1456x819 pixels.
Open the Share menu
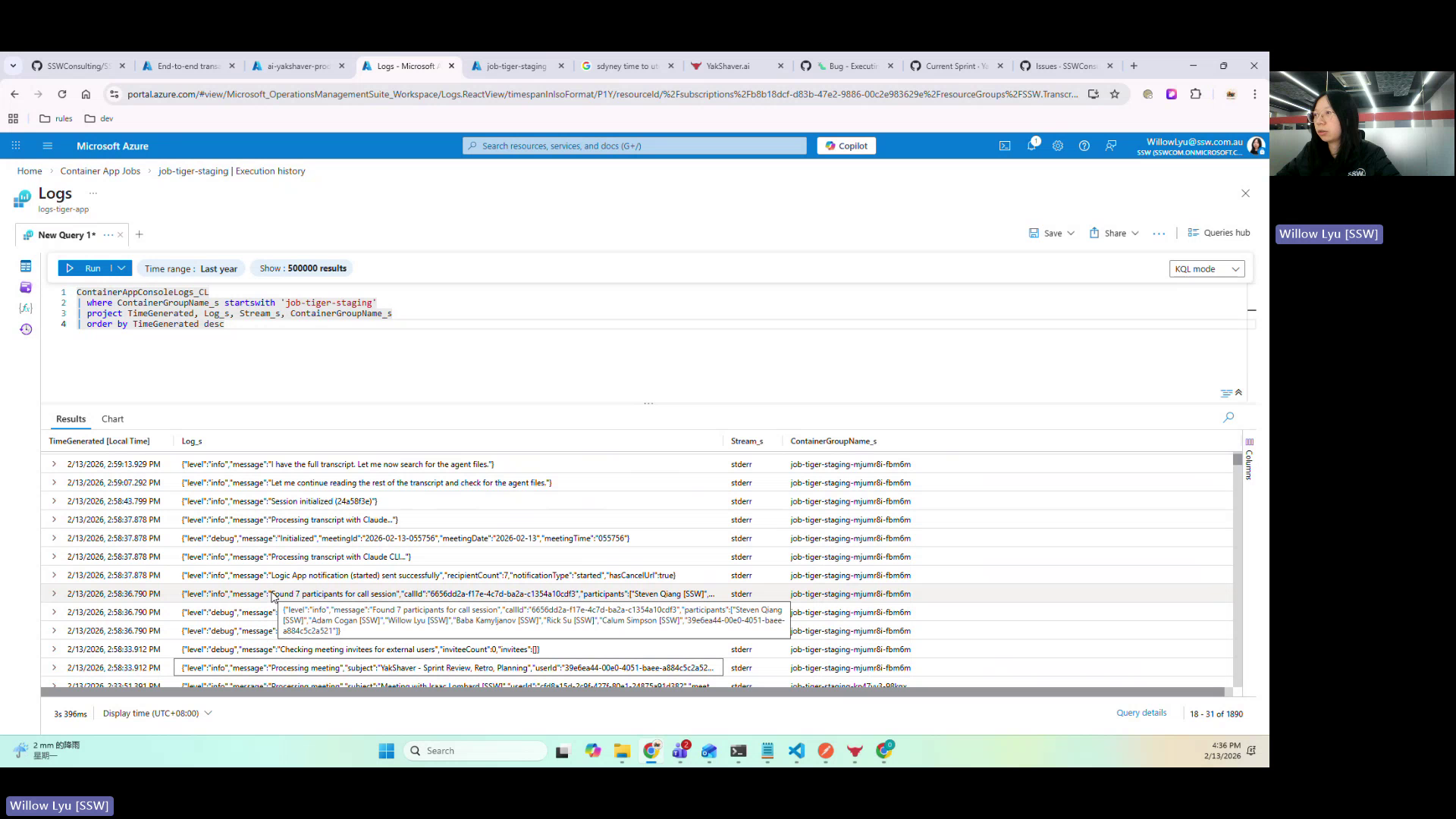pyautogui.click(x=1113, y=233)
